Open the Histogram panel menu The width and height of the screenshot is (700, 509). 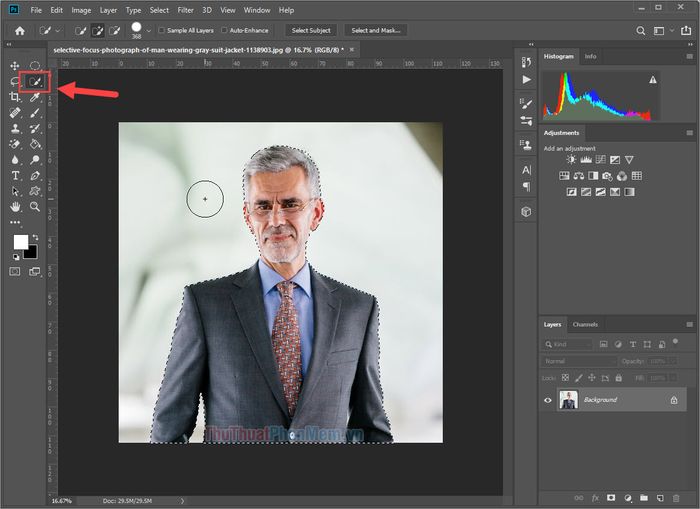(689, 57)
